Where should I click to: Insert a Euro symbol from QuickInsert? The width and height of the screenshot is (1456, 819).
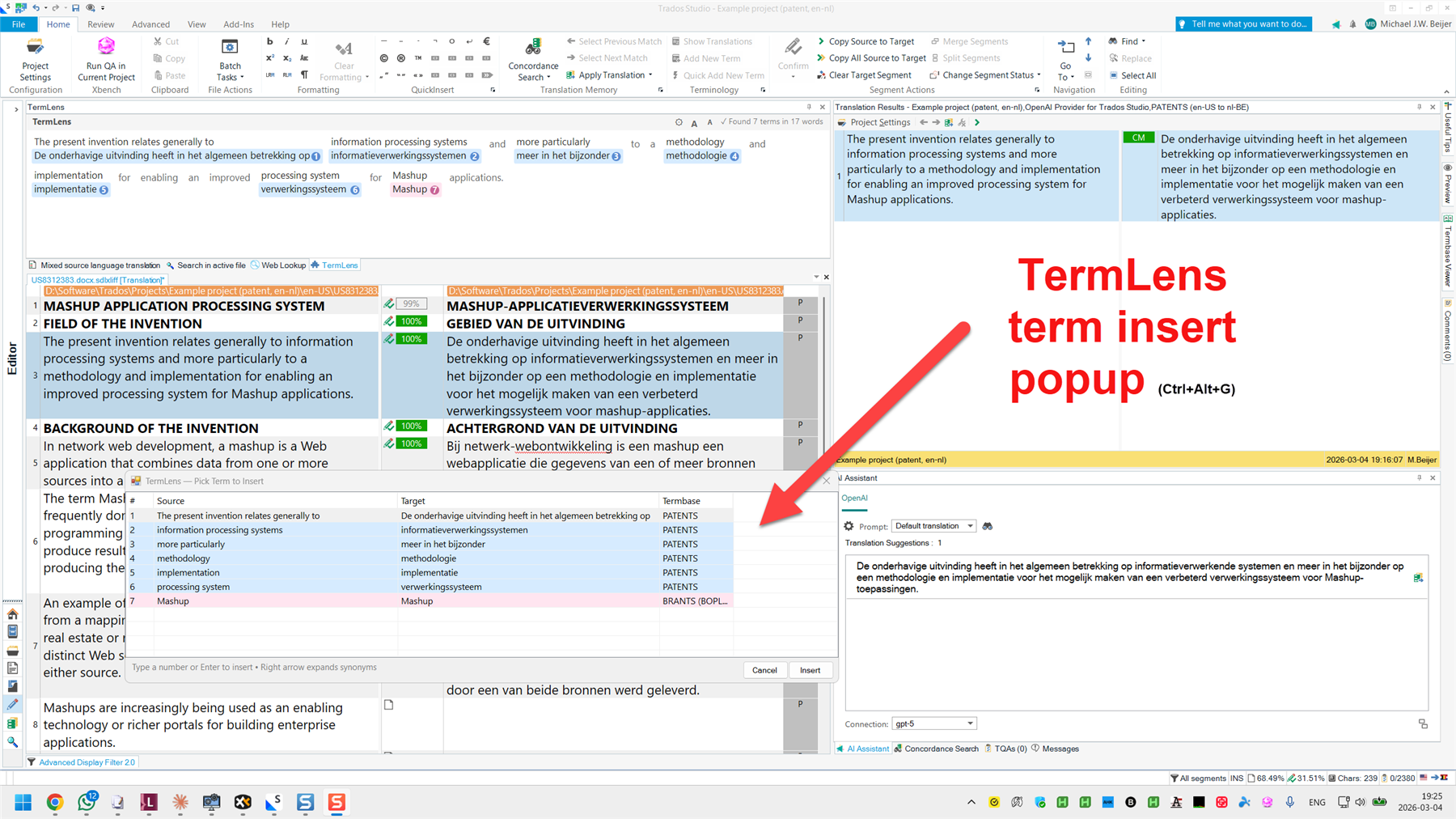pyautogui.click(x=486, y=40)
